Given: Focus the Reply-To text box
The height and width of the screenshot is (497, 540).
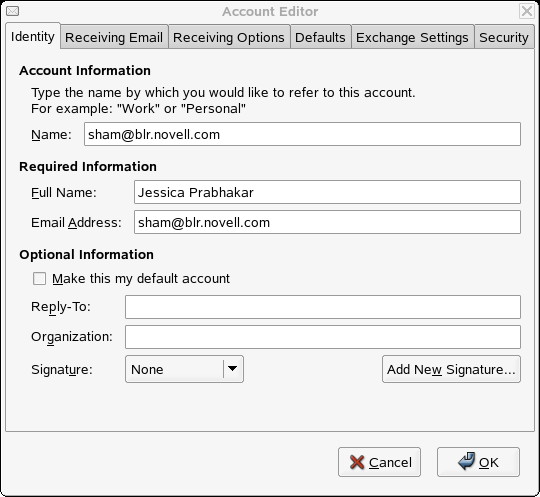Looking at the screenshot, I should click(x=323, y=307).
